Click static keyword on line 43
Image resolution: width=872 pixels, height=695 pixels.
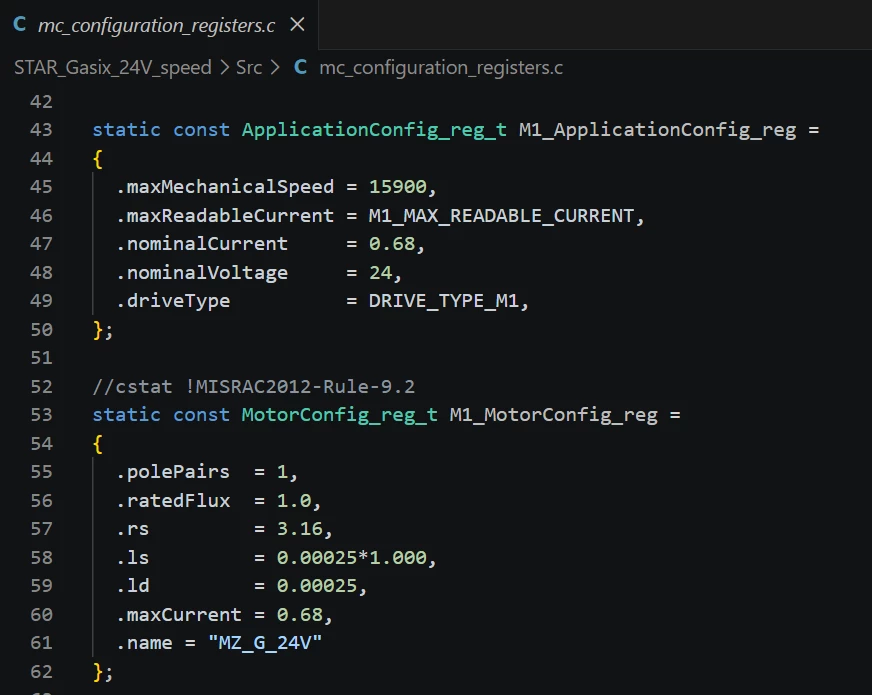click(x=126, y=130)
